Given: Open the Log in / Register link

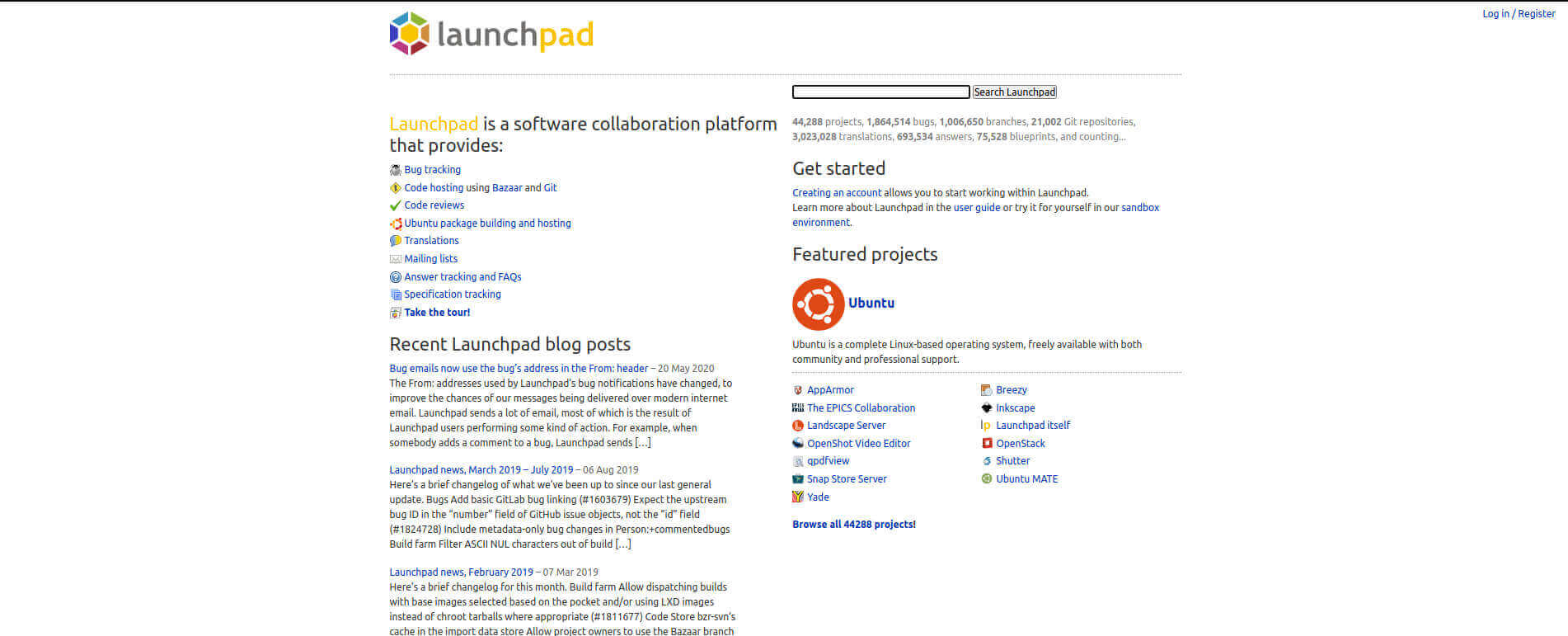Looking at the screenshot, I should (x=1519, y=14).
